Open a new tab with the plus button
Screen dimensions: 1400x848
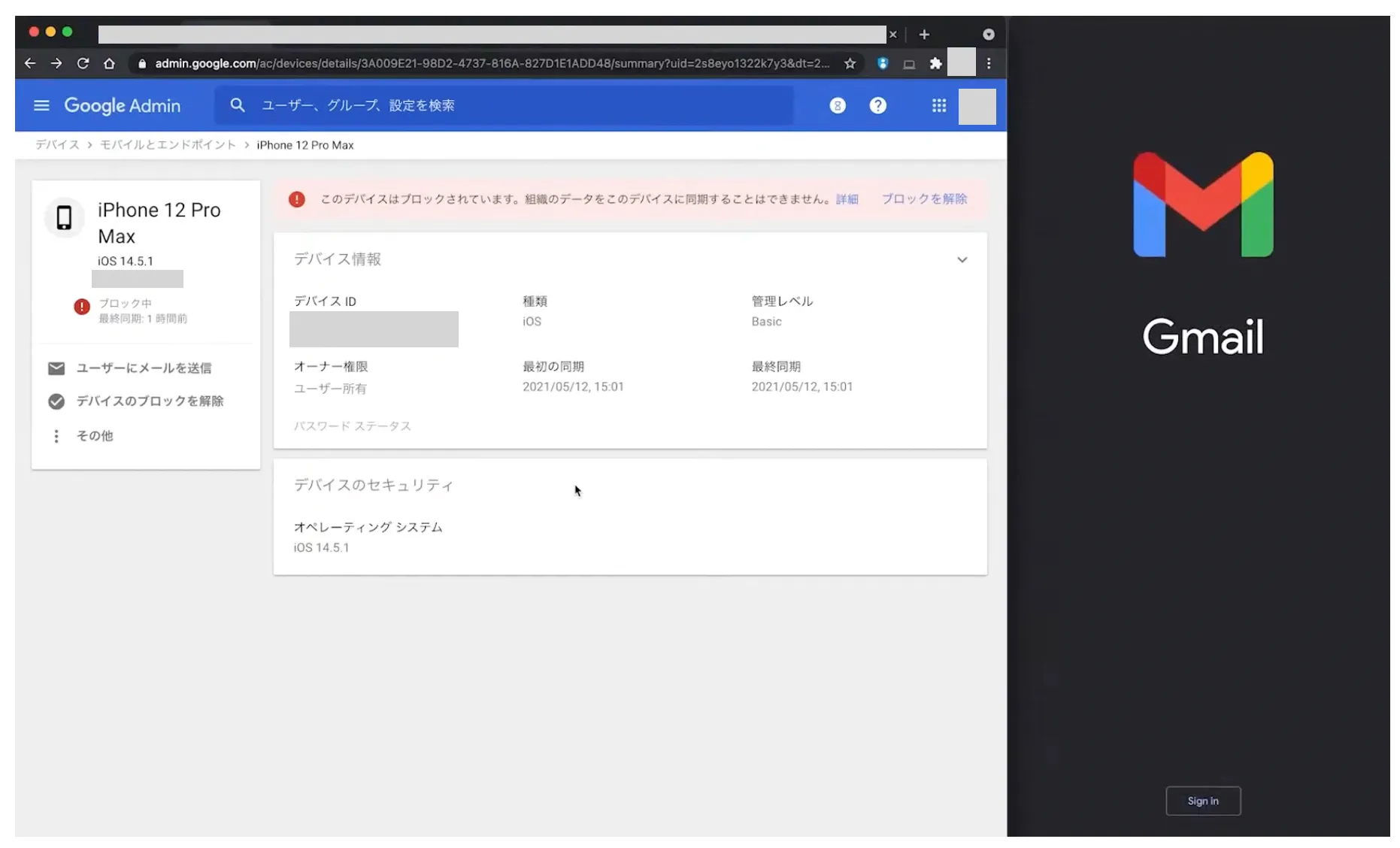(924, 35)
